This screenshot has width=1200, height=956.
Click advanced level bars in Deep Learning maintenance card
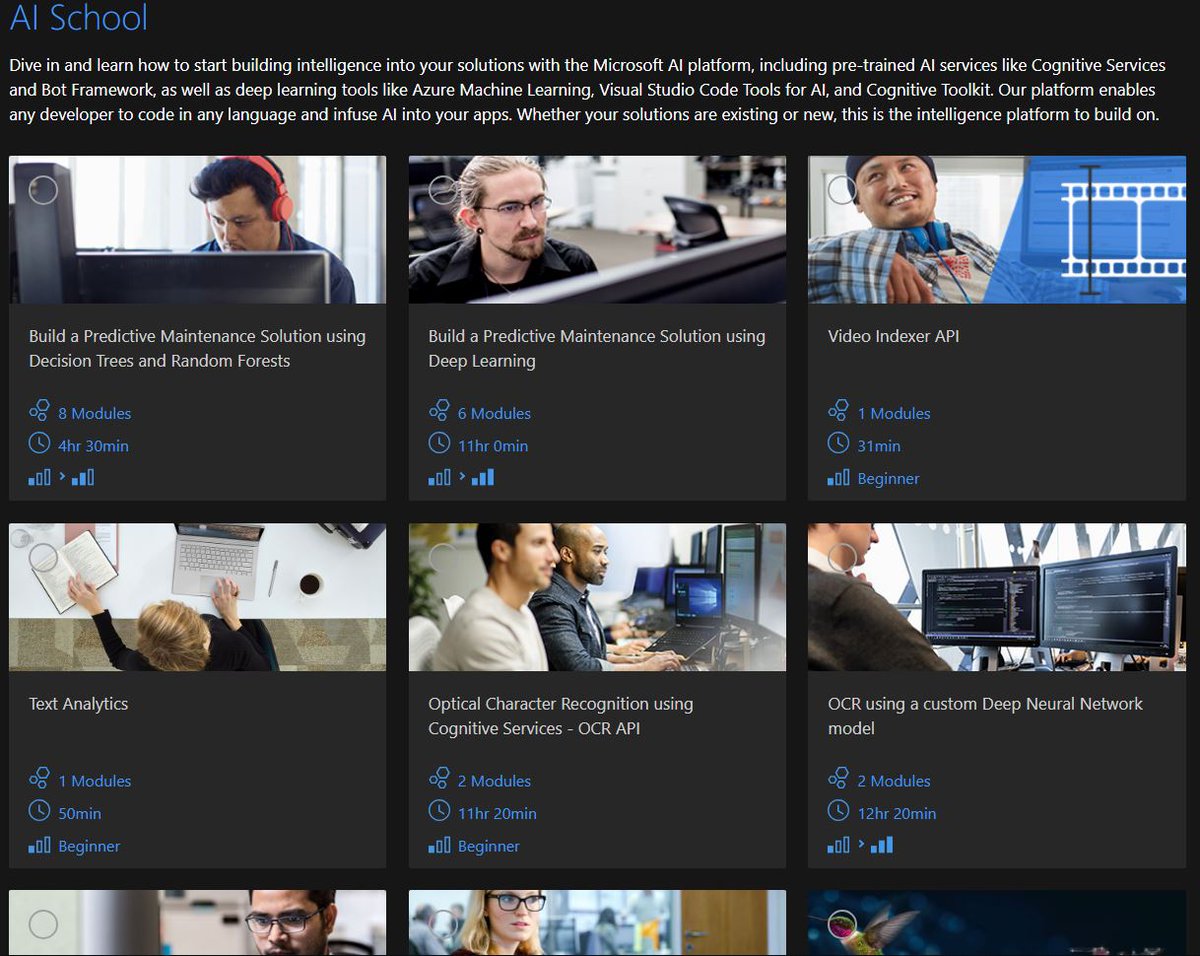[483, 478]
